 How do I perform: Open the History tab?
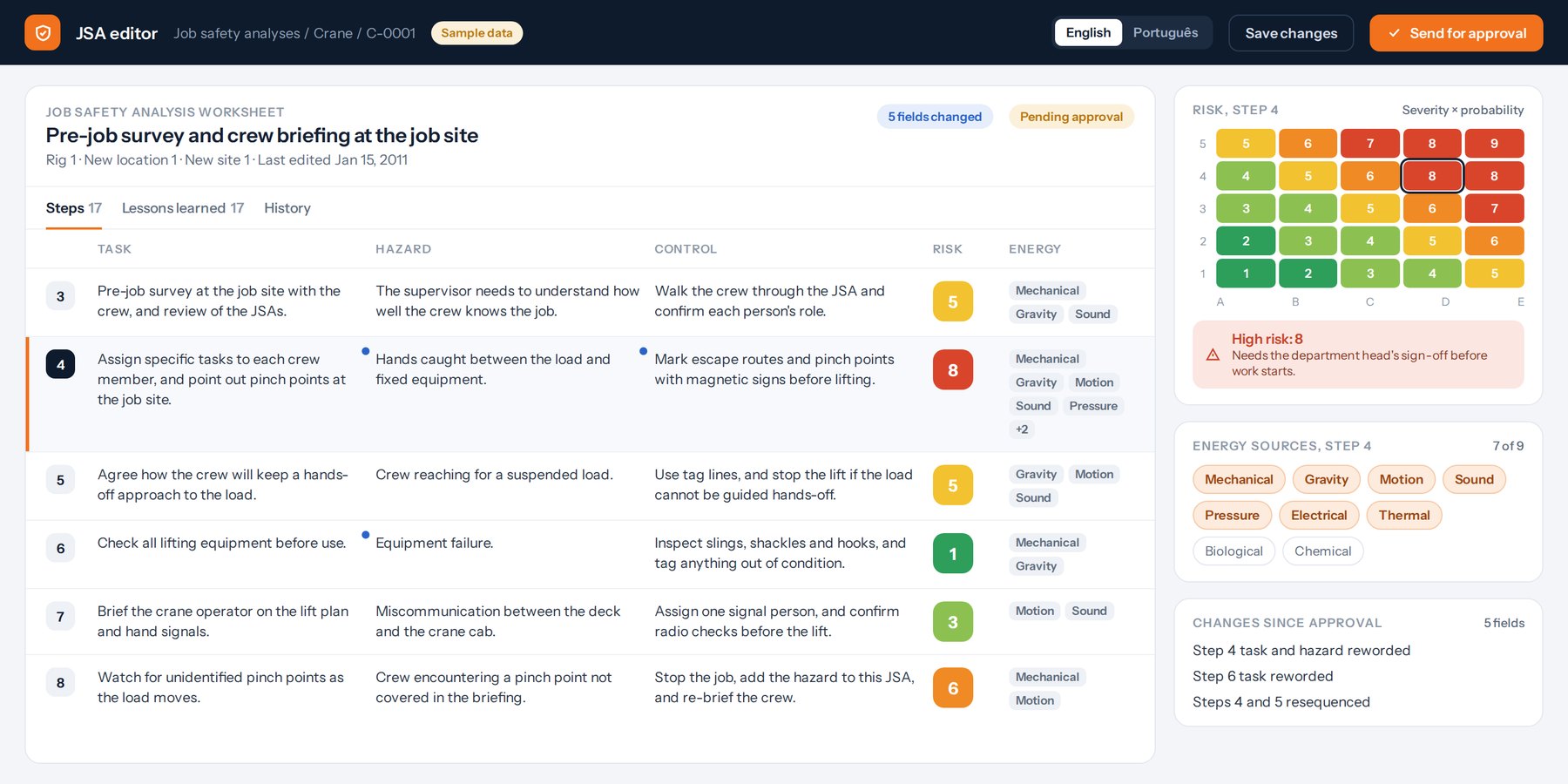click(287, 208)
